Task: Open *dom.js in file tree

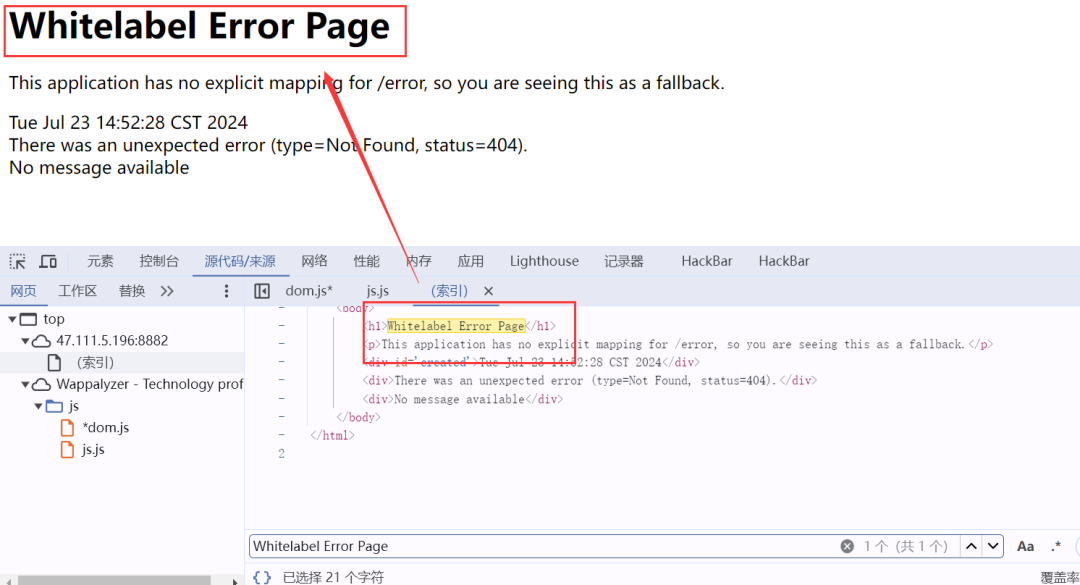Action: [105, 428]
